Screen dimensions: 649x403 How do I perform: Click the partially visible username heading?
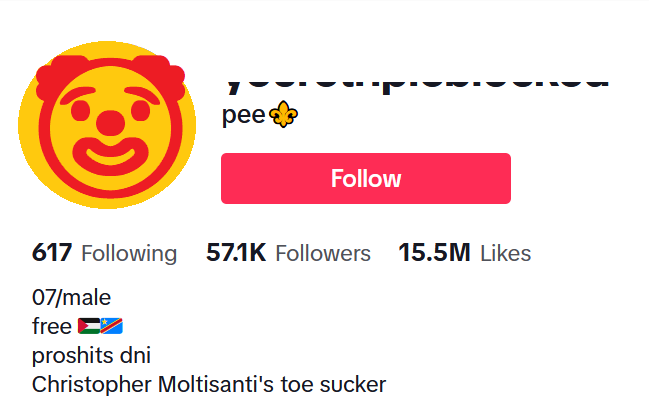coord(414,78)
